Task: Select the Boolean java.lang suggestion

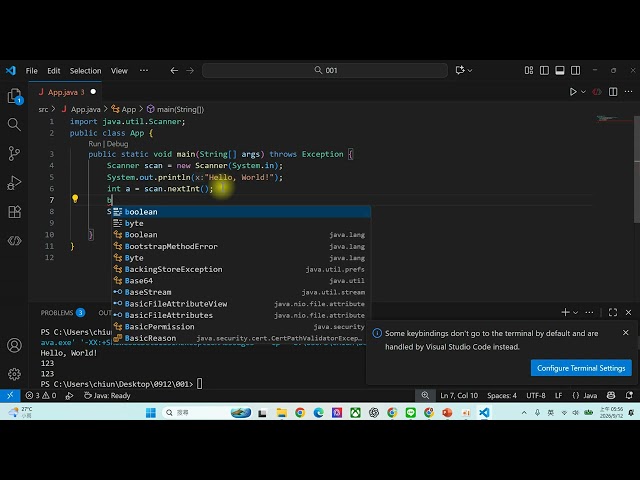Action: point(241,235)
